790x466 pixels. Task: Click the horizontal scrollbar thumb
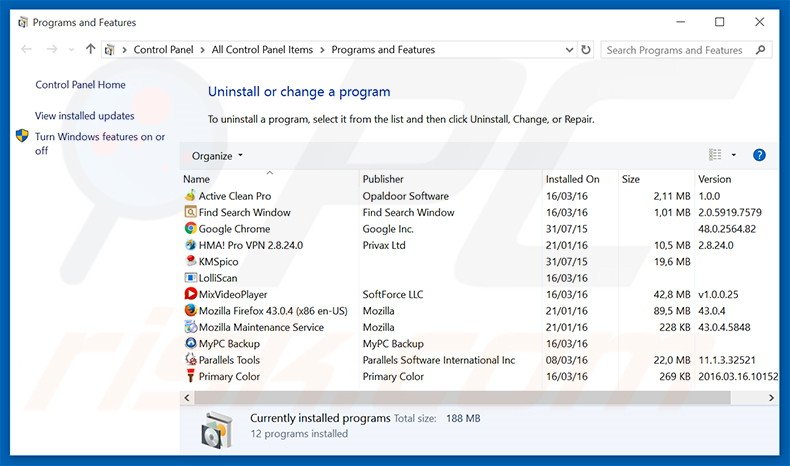coord(462,397)
